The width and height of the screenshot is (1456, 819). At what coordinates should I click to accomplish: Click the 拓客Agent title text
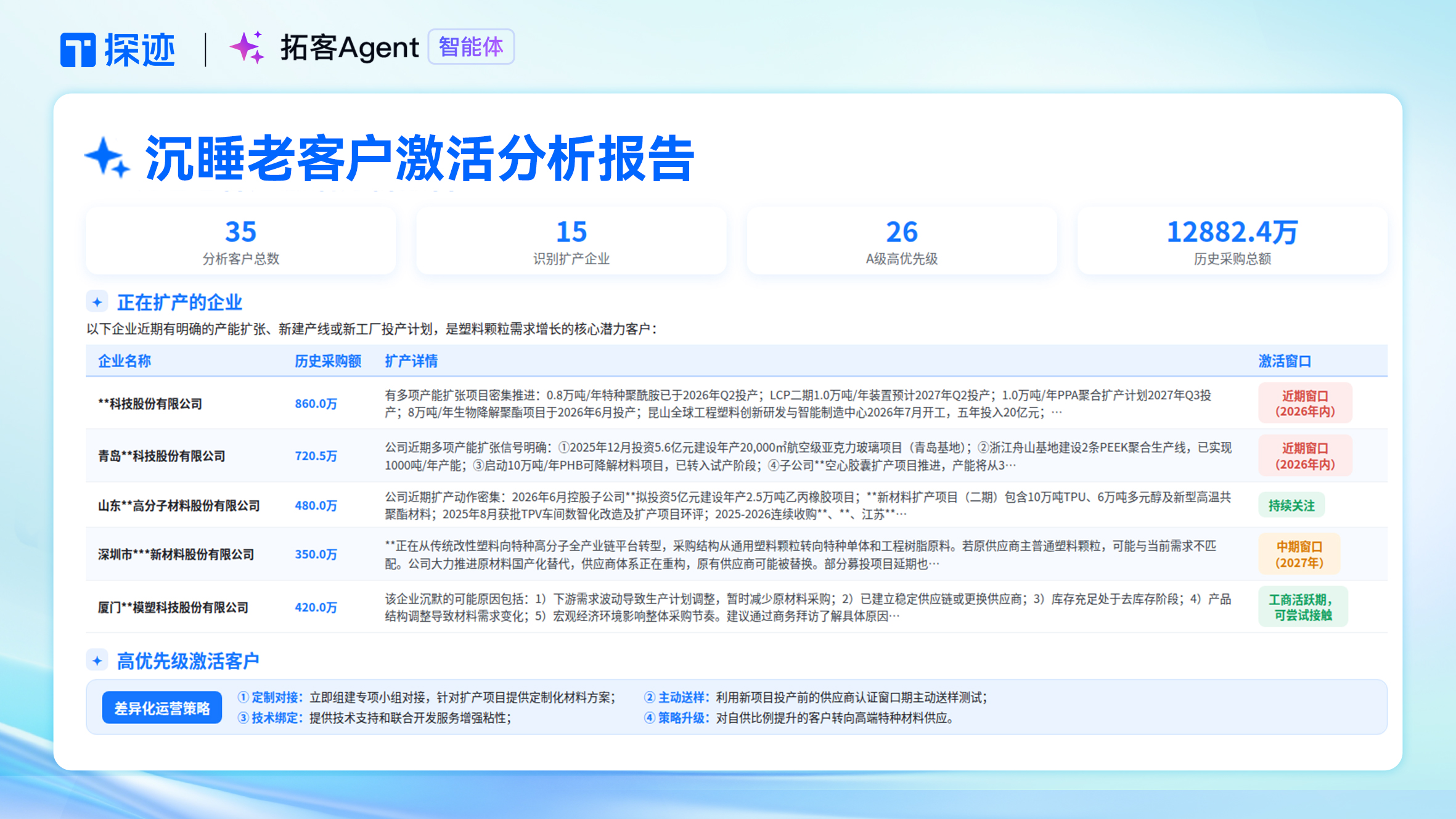pyautogui.click(x=350, y=47)
